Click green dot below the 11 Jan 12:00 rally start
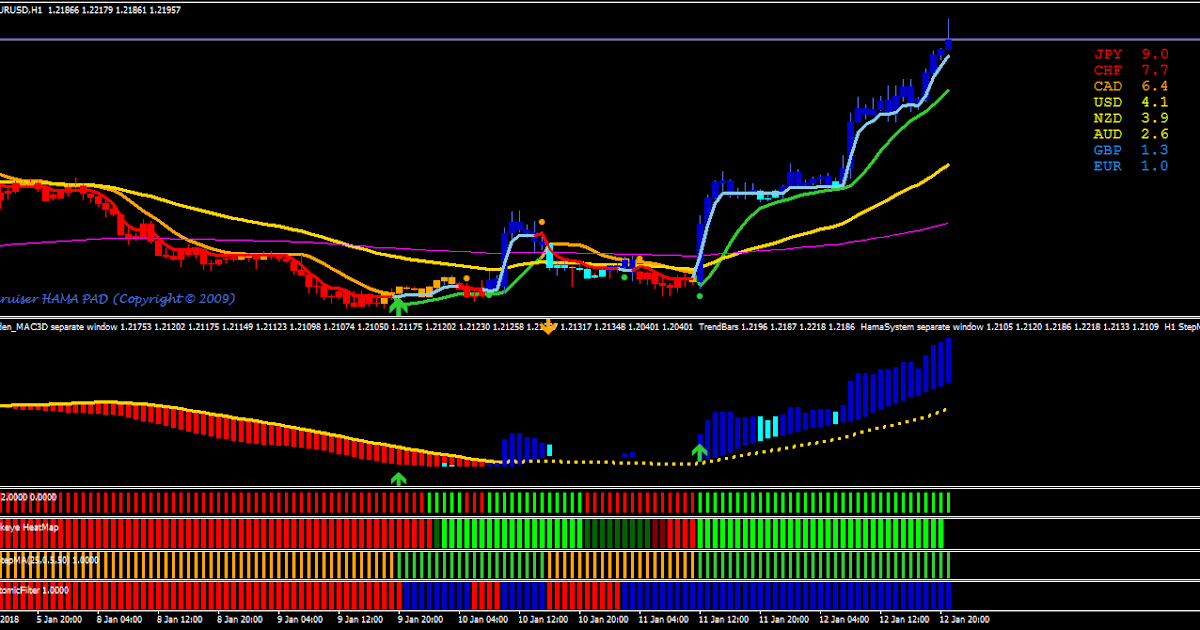The width and height of the screenshot is (1200, 630). 700,295
